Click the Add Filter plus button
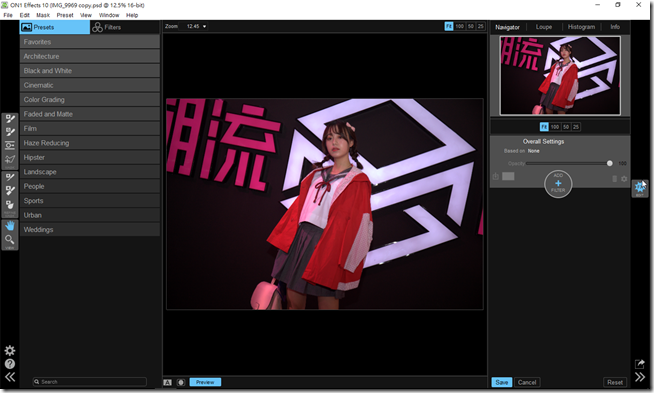The width and height of the screenshot is (654, 393). point(558,184)
